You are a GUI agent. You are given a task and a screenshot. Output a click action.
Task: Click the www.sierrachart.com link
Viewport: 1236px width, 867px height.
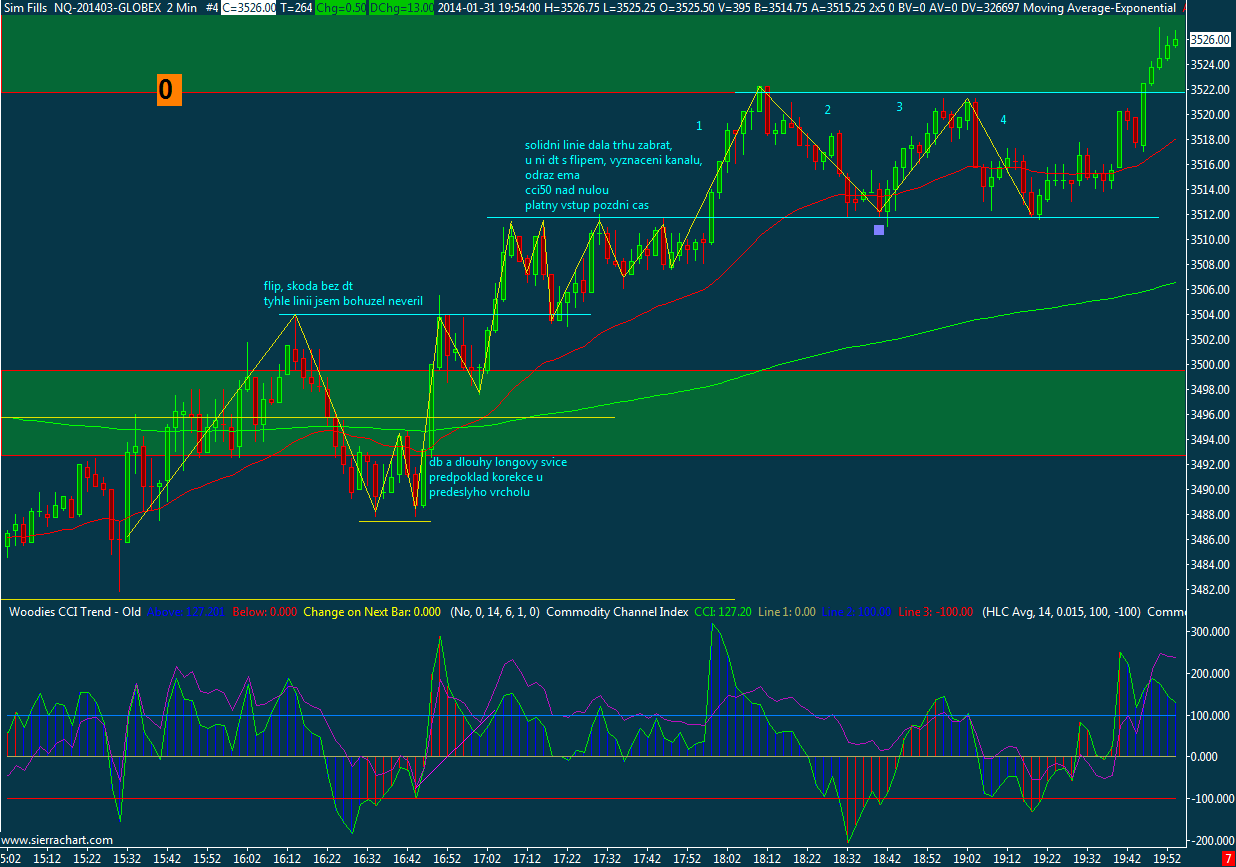pos(59,841)
